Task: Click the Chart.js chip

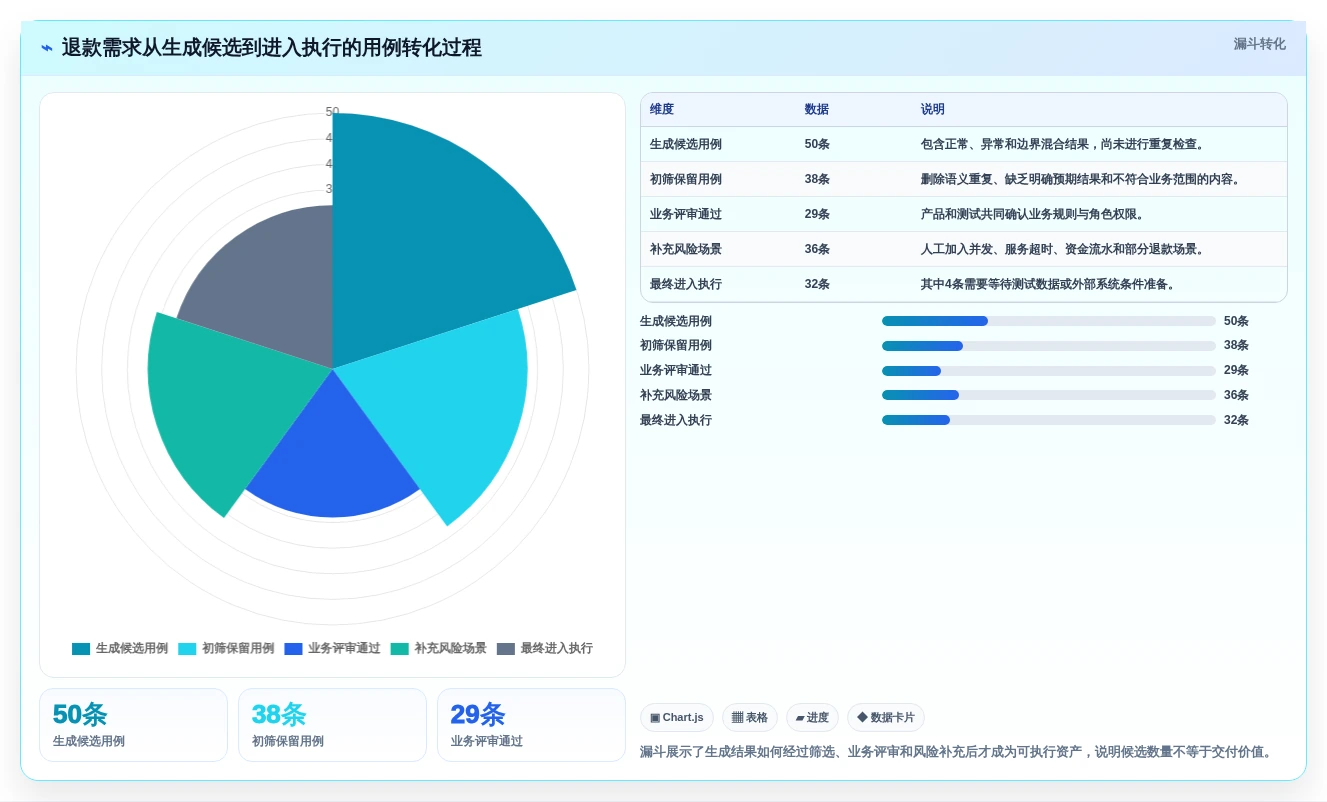Action: [x=677, y=717]
